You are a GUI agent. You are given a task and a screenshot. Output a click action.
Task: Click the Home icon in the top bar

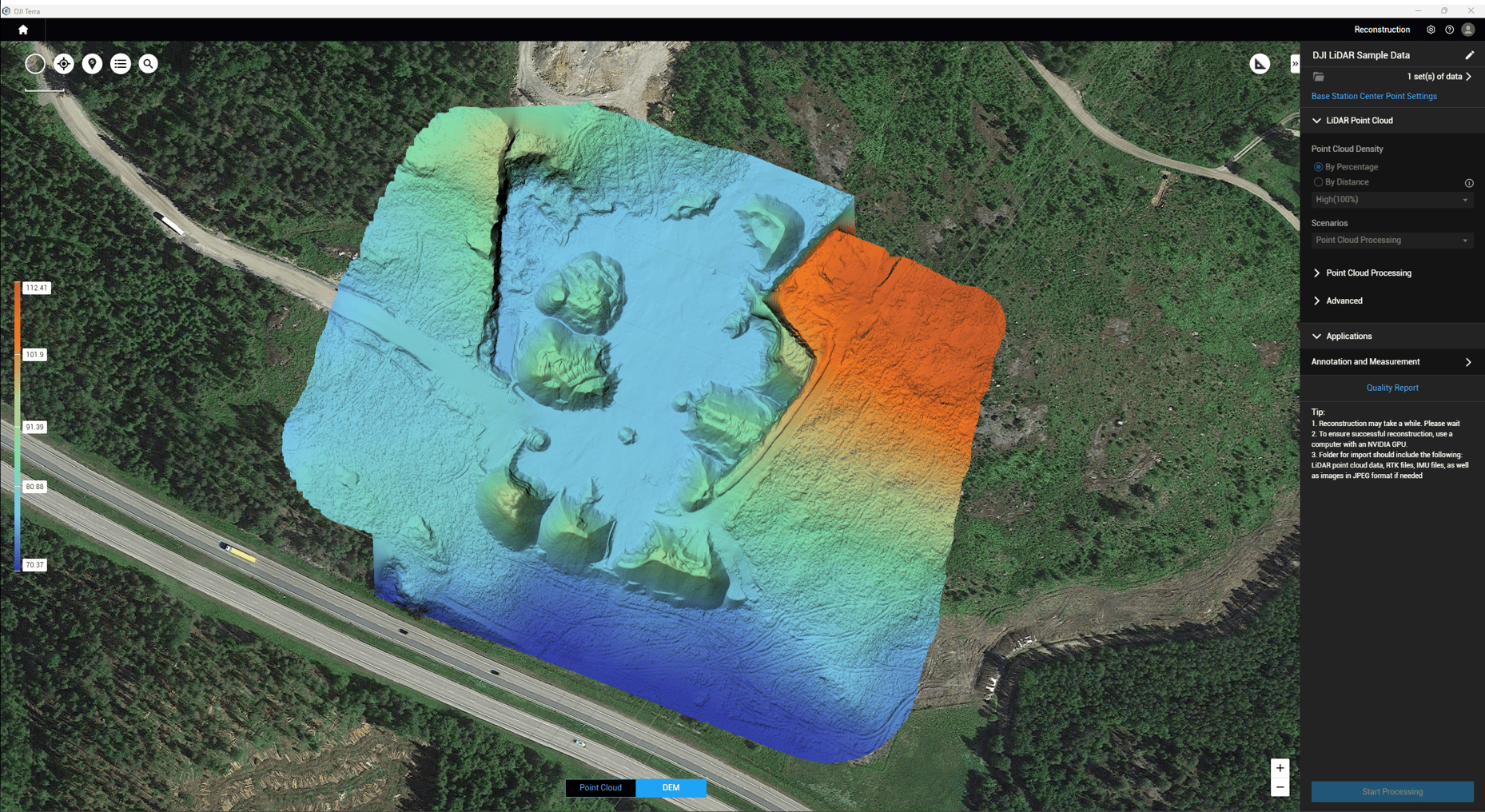click(x=23, y=29)
